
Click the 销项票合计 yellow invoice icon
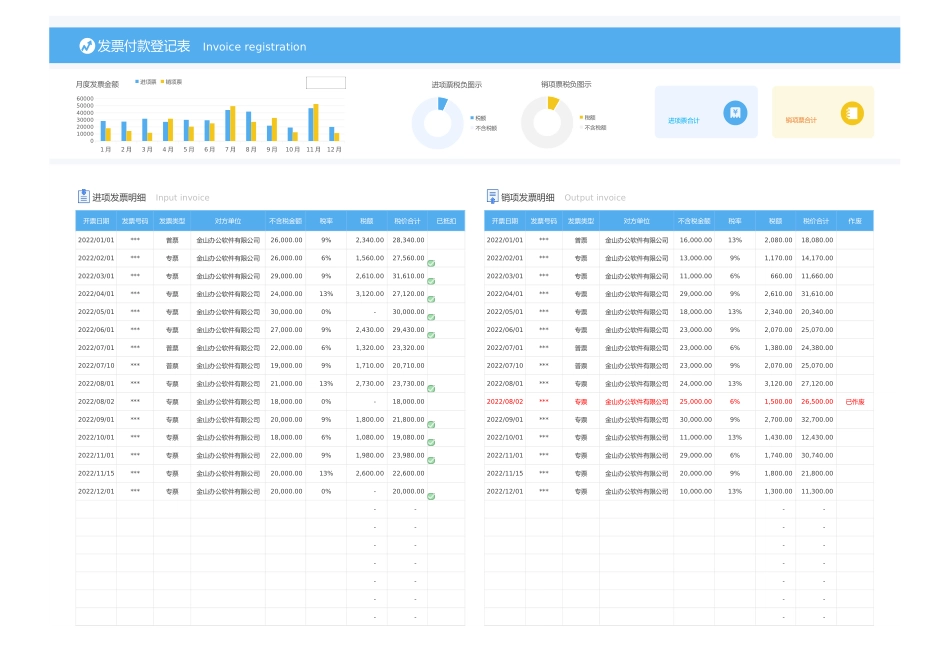coord(853,112)
